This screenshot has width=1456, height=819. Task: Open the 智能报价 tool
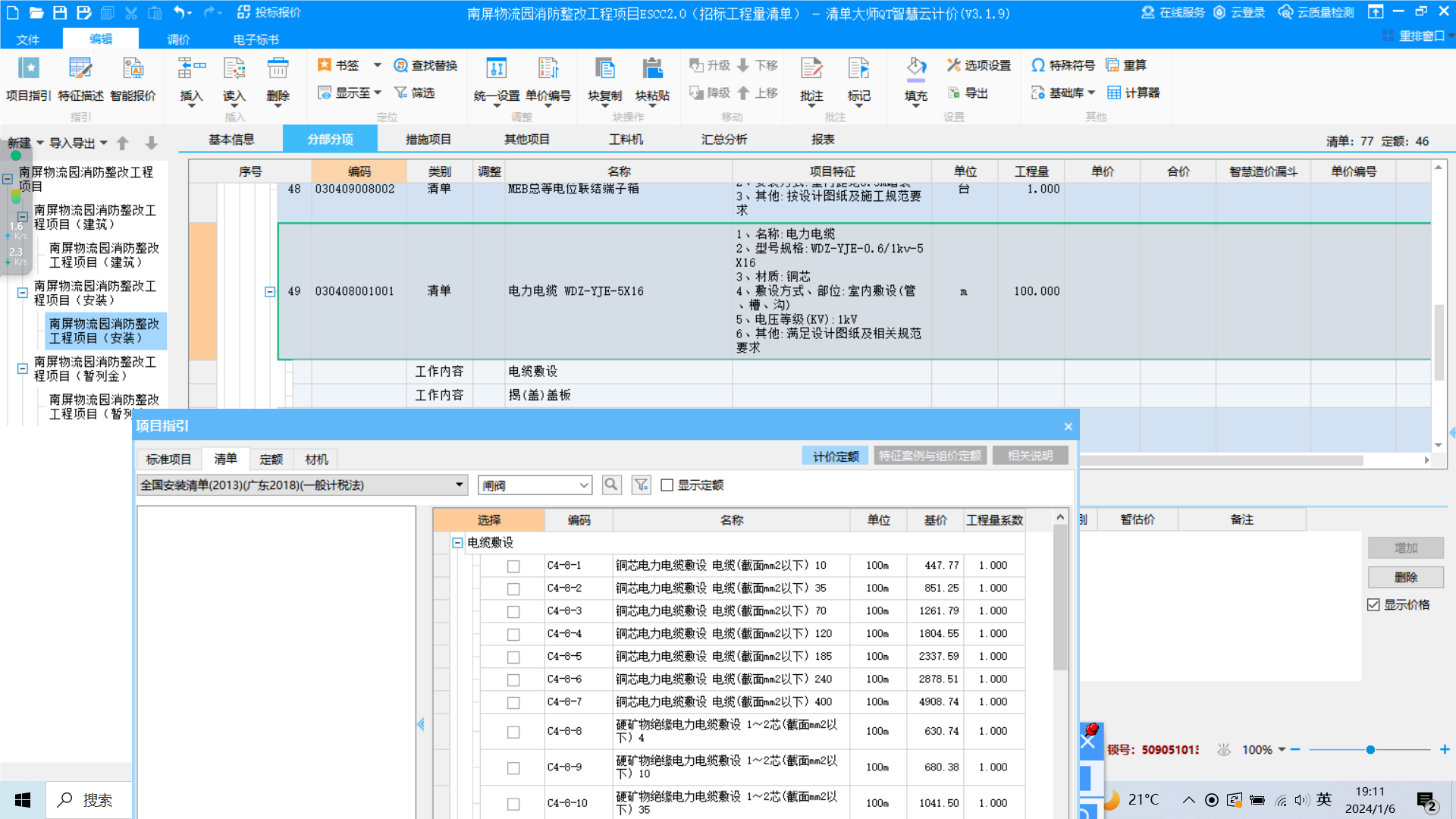pos(133,79)
